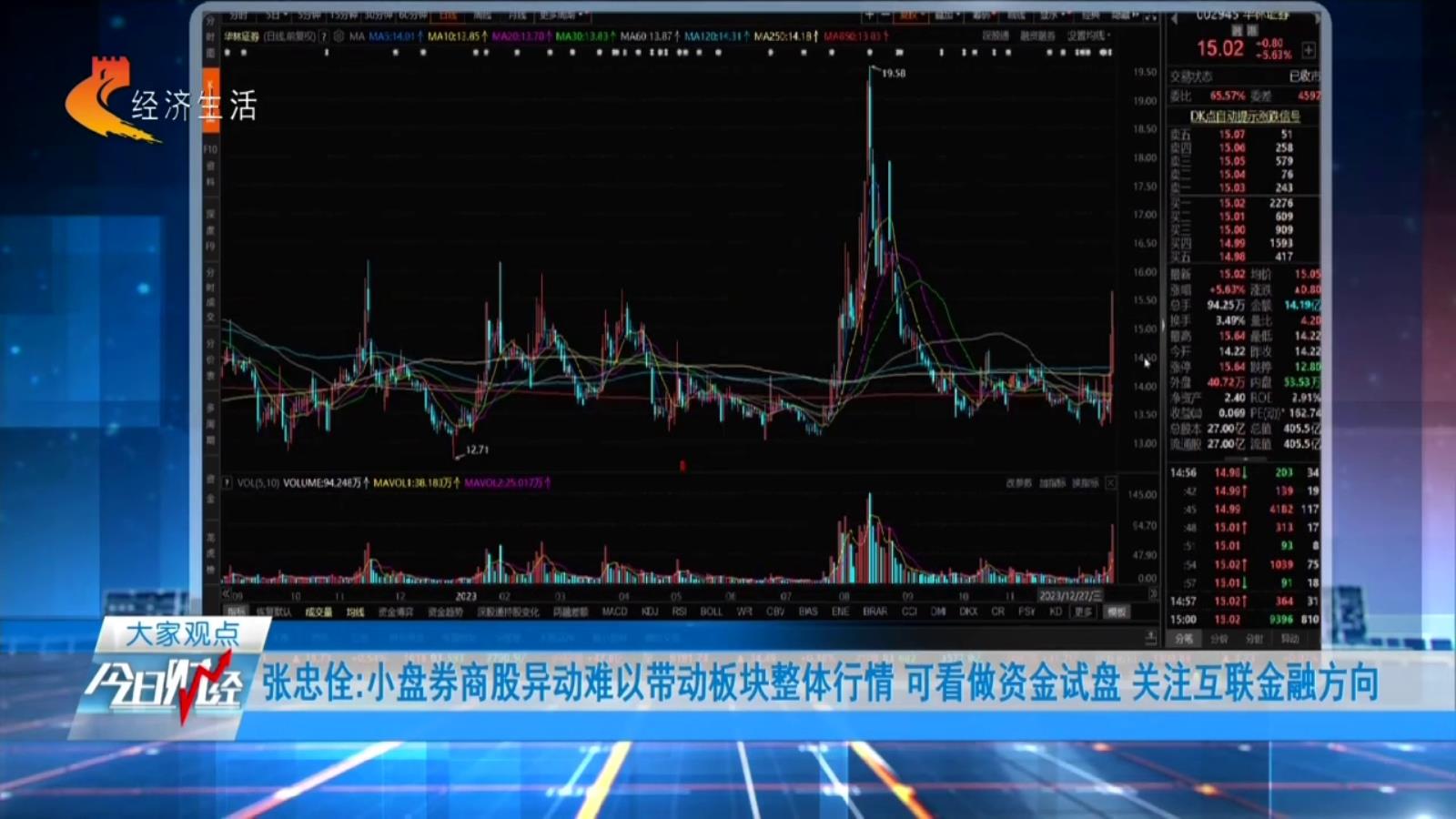The width and height of the screenshot is (1456, 819).
Task: Click the 2023/12/27 date marker on timeline
Action: [1070, 595]
